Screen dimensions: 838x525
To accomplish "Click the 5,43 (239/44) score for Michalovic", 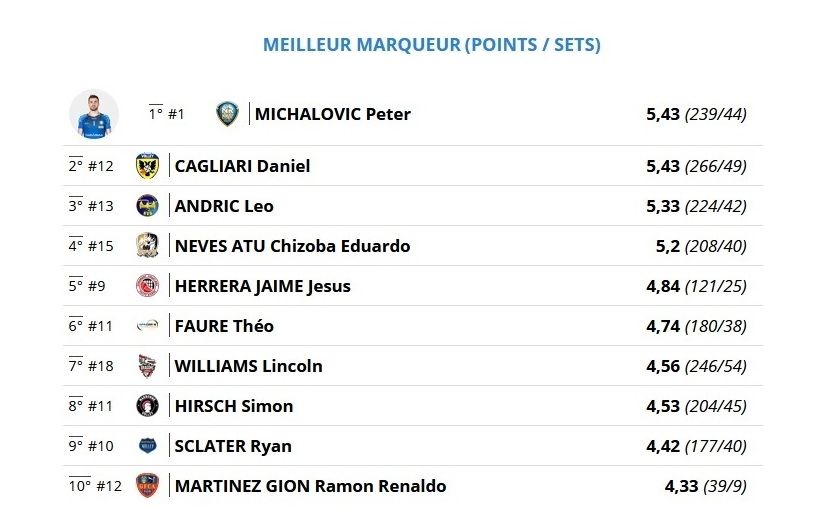I will 696,114.
